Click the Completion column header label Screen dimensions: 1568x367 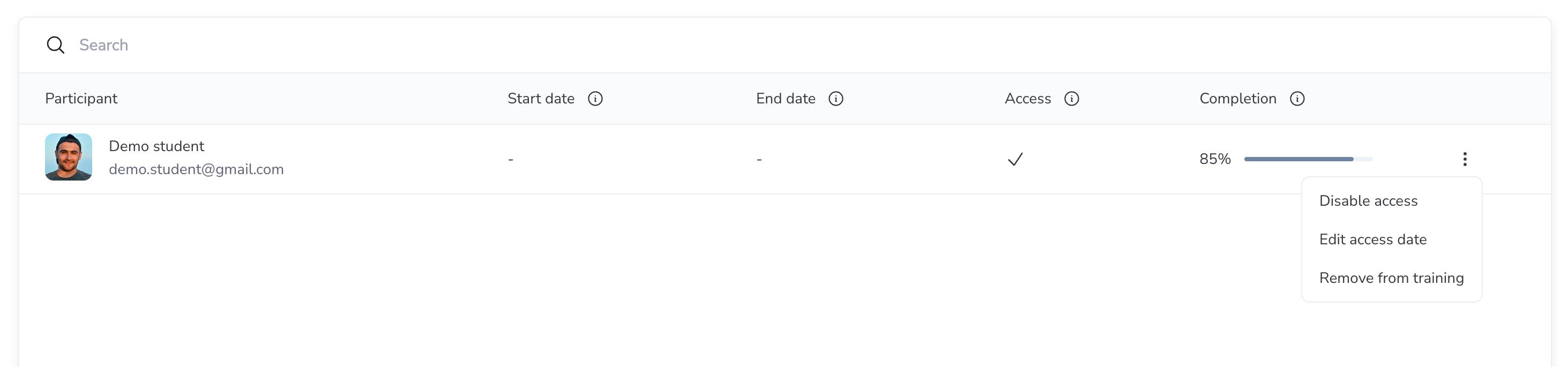click(1237, 99)
